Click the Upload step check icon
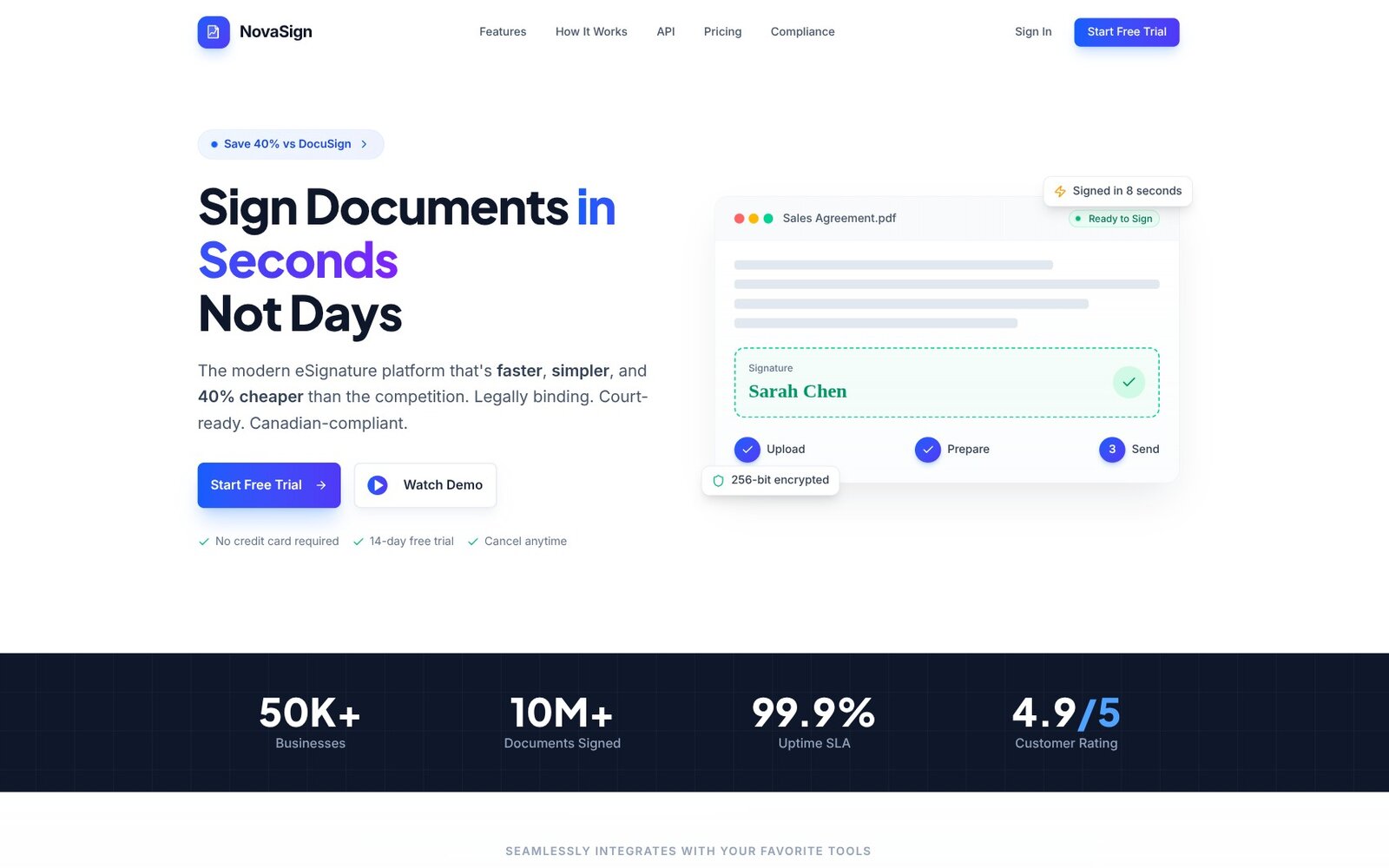Image resolution: width=1389 pixels, height=868 pixels. (x=747, y=450)
